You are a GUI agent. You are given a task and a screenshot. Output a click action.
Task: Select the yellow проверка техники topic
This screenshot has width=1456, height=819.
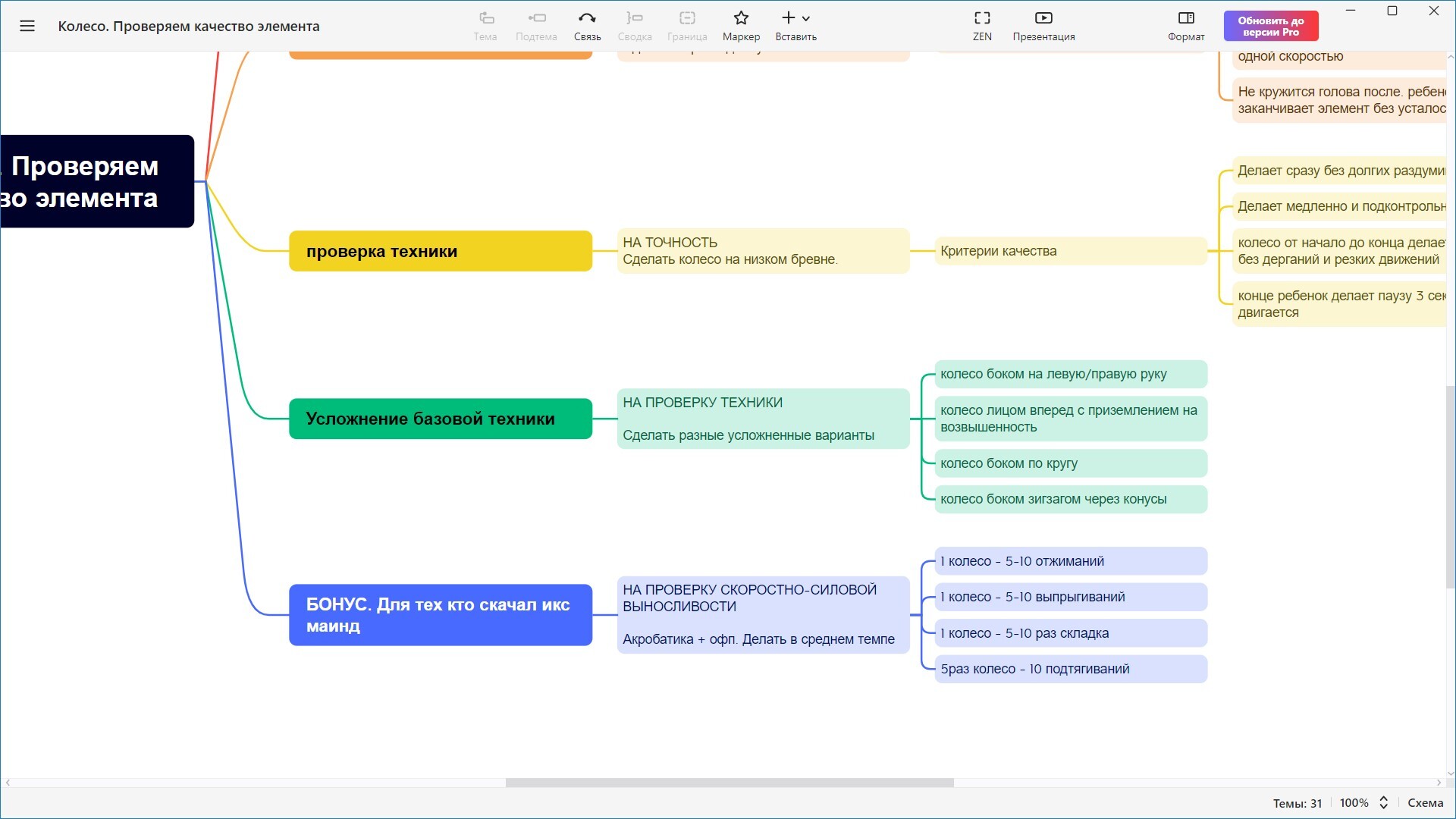pyautogui.click(x=440, y=251)
